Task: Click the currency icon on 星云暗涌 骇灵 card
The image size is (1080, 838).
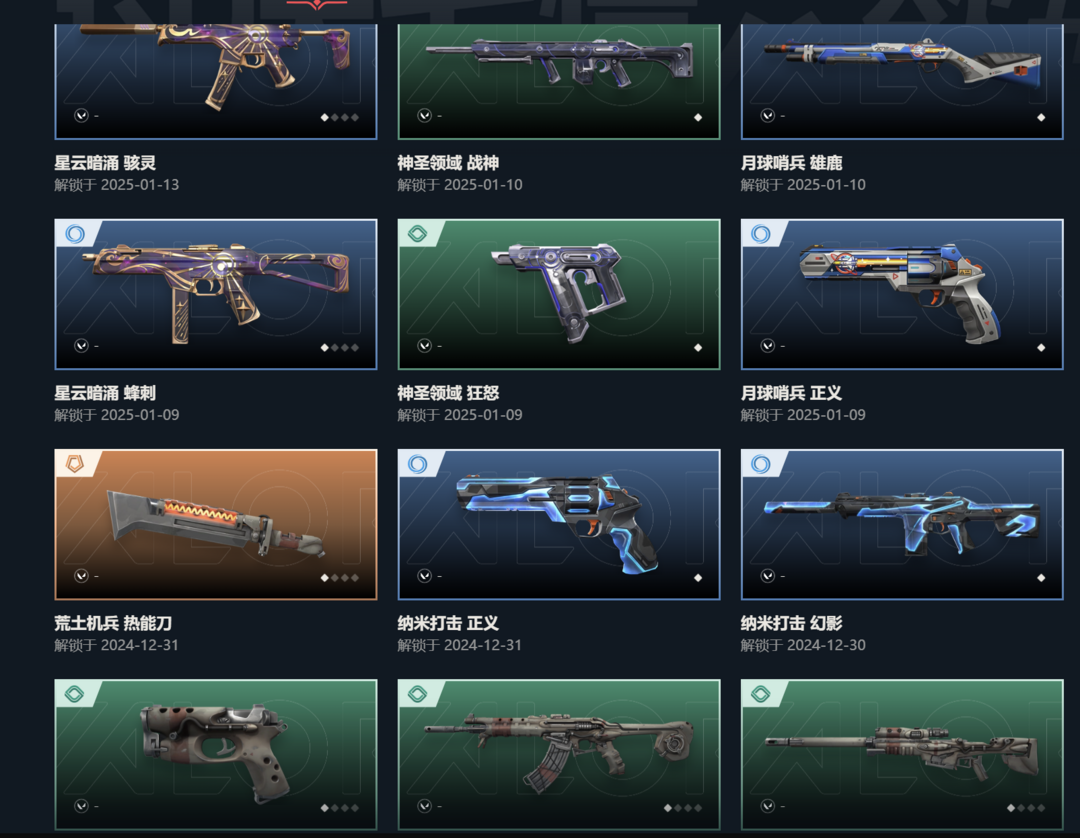Action: (81, 116)
